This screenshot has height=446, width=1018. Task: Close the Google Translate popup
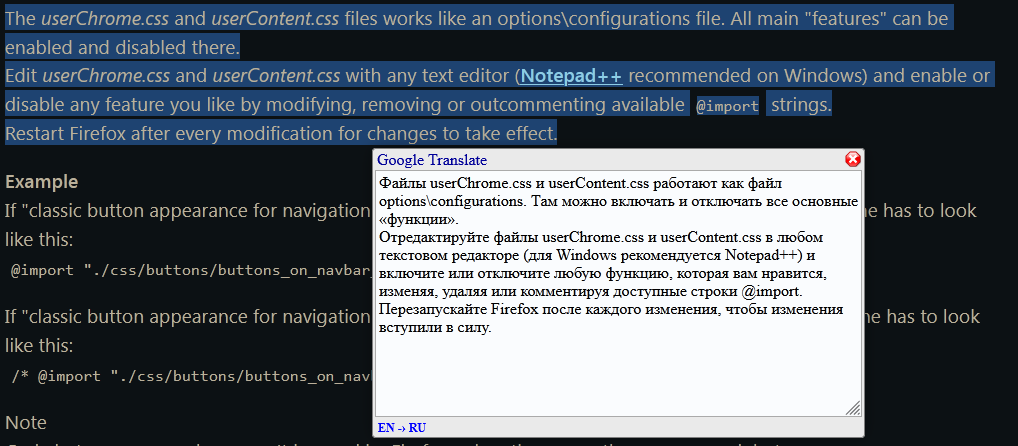coord(853,160)
